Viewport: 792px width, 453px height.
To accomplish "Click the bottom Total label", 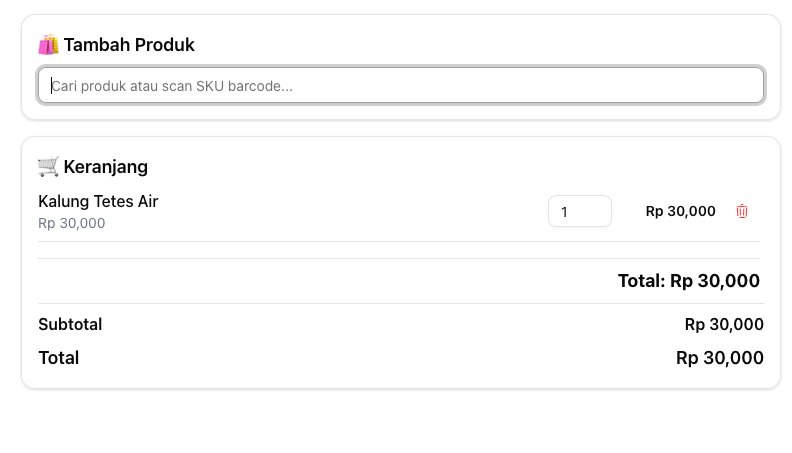I will [58, 358].
